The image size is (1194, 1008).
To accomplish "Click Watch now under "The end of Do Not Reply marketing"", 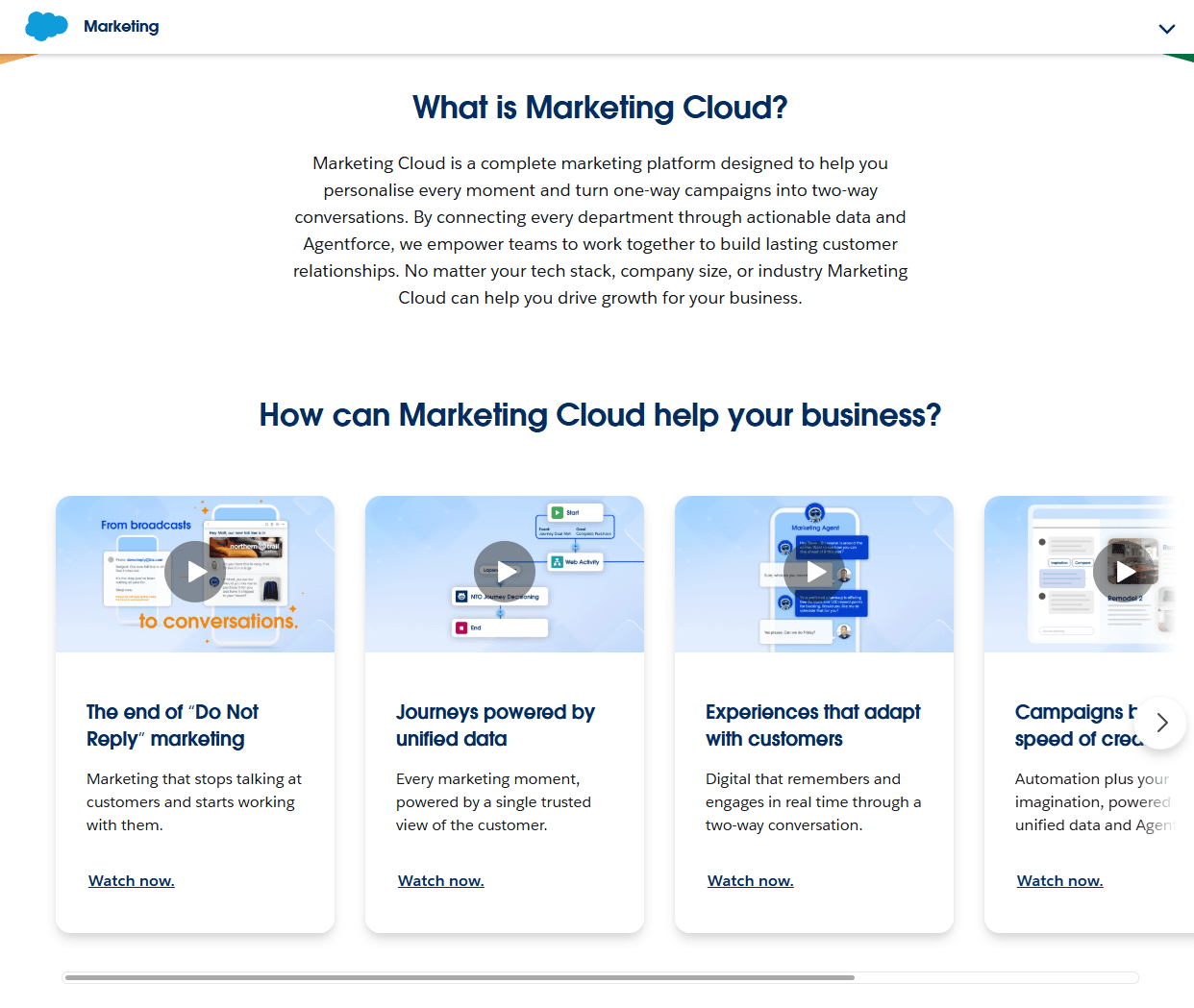I will point(131,880).
